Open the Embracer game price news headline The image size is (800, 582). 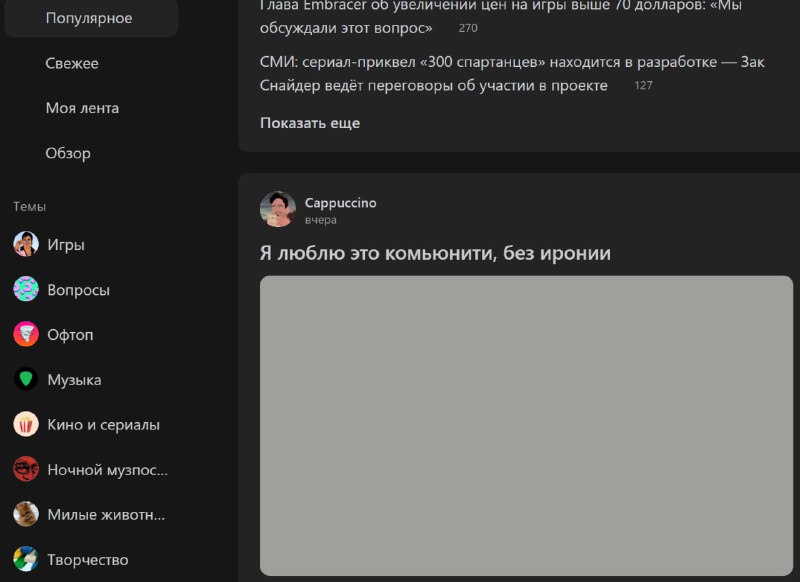(x=501, y=16)
